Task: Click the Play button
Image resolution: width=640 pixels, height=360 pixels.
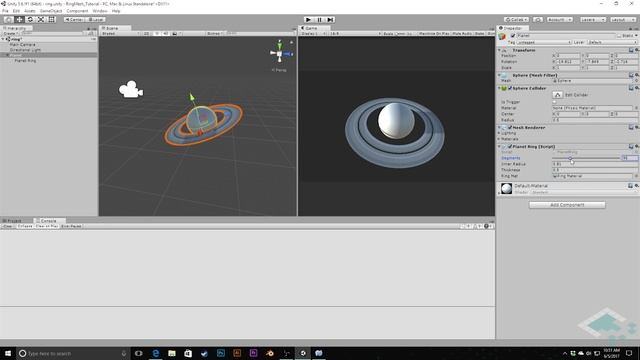Action: pos(309,20)
